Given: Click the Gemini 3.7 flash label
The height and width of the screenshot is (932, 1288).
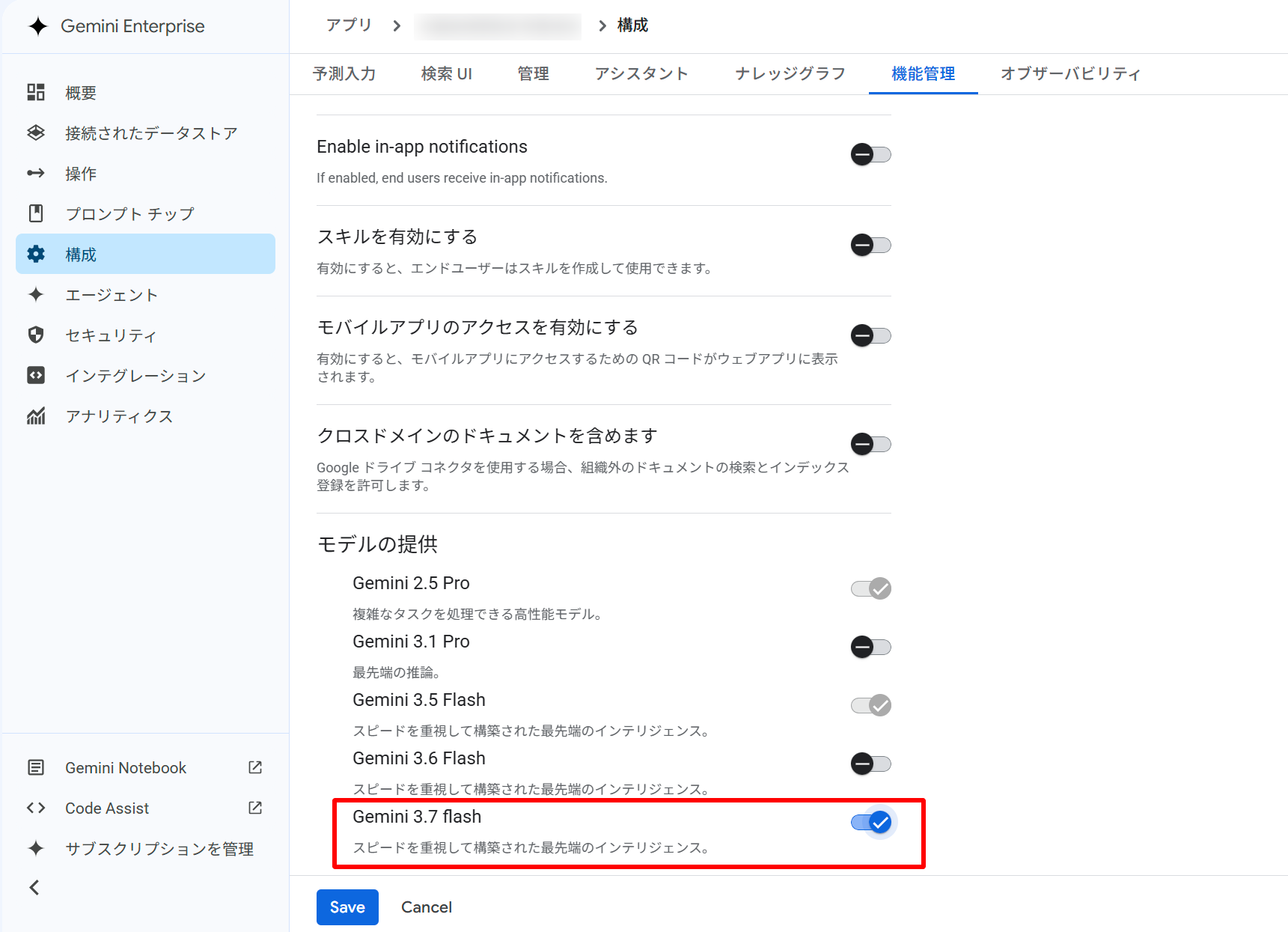Looking at the screenshot, I should 417,817.
